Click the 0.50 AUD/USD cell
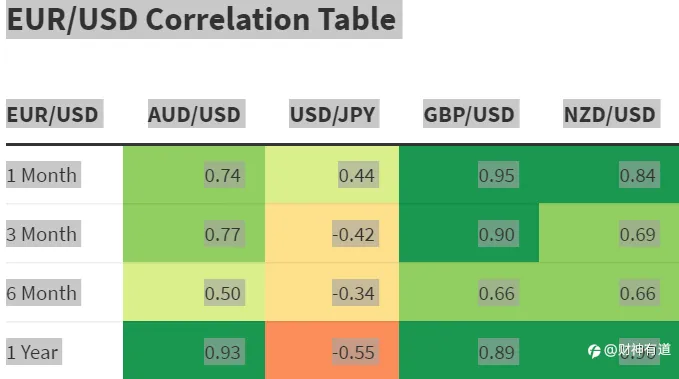679x379 pixels. tap(194, 292)
